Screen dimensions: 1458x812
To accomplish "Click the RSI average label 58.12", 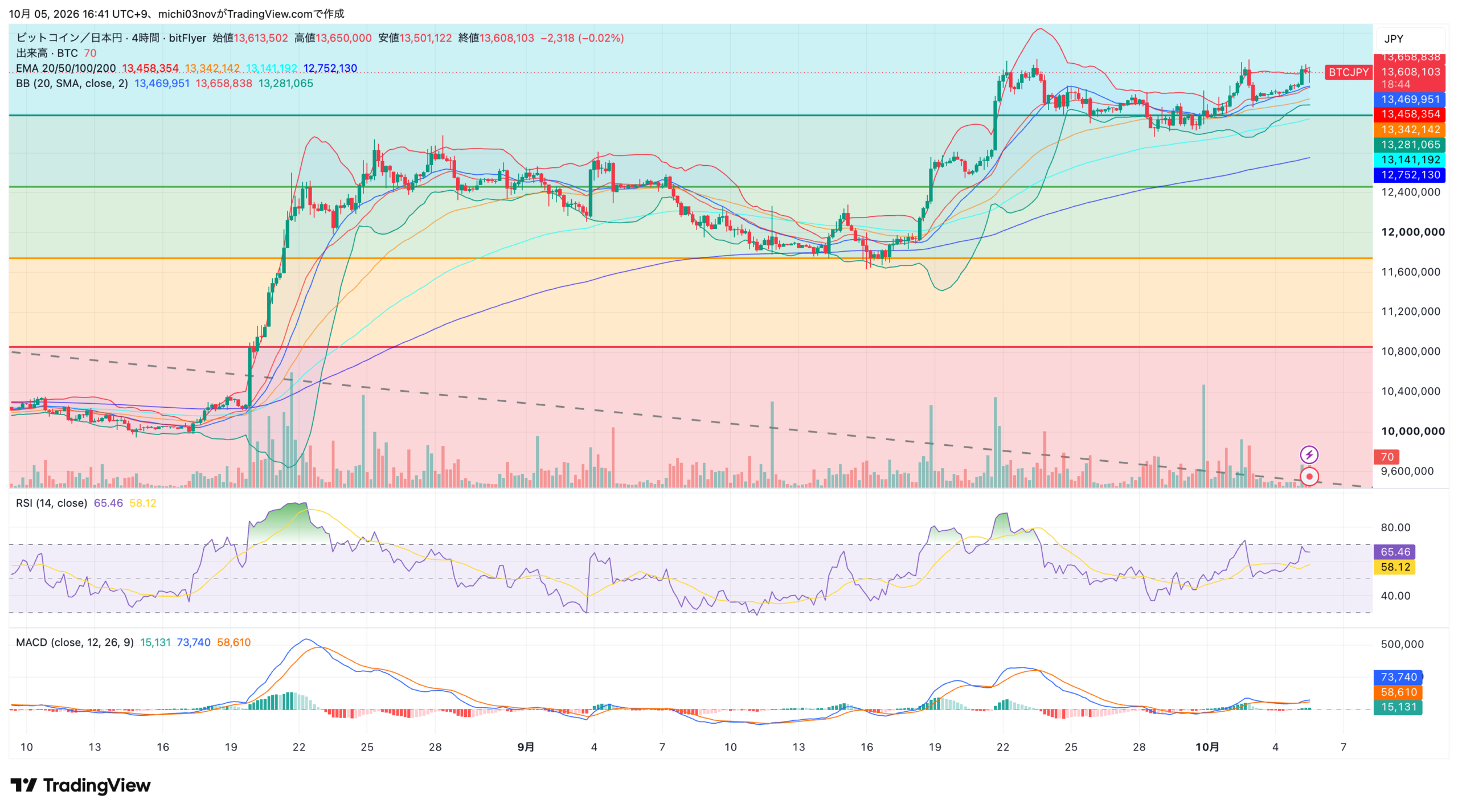I will (1394, 567).
